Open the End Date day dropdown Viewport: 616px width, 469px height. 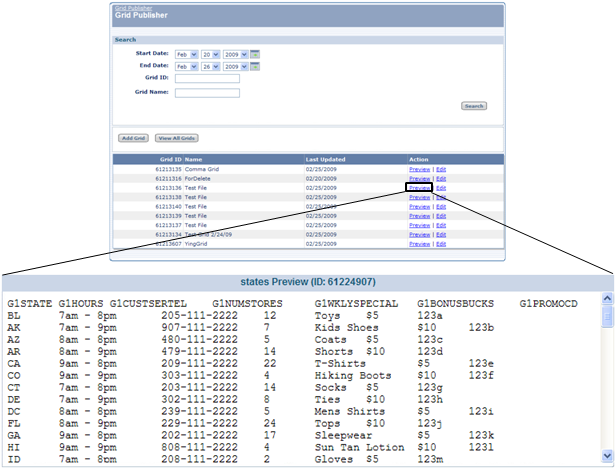(x=210, y=65)
